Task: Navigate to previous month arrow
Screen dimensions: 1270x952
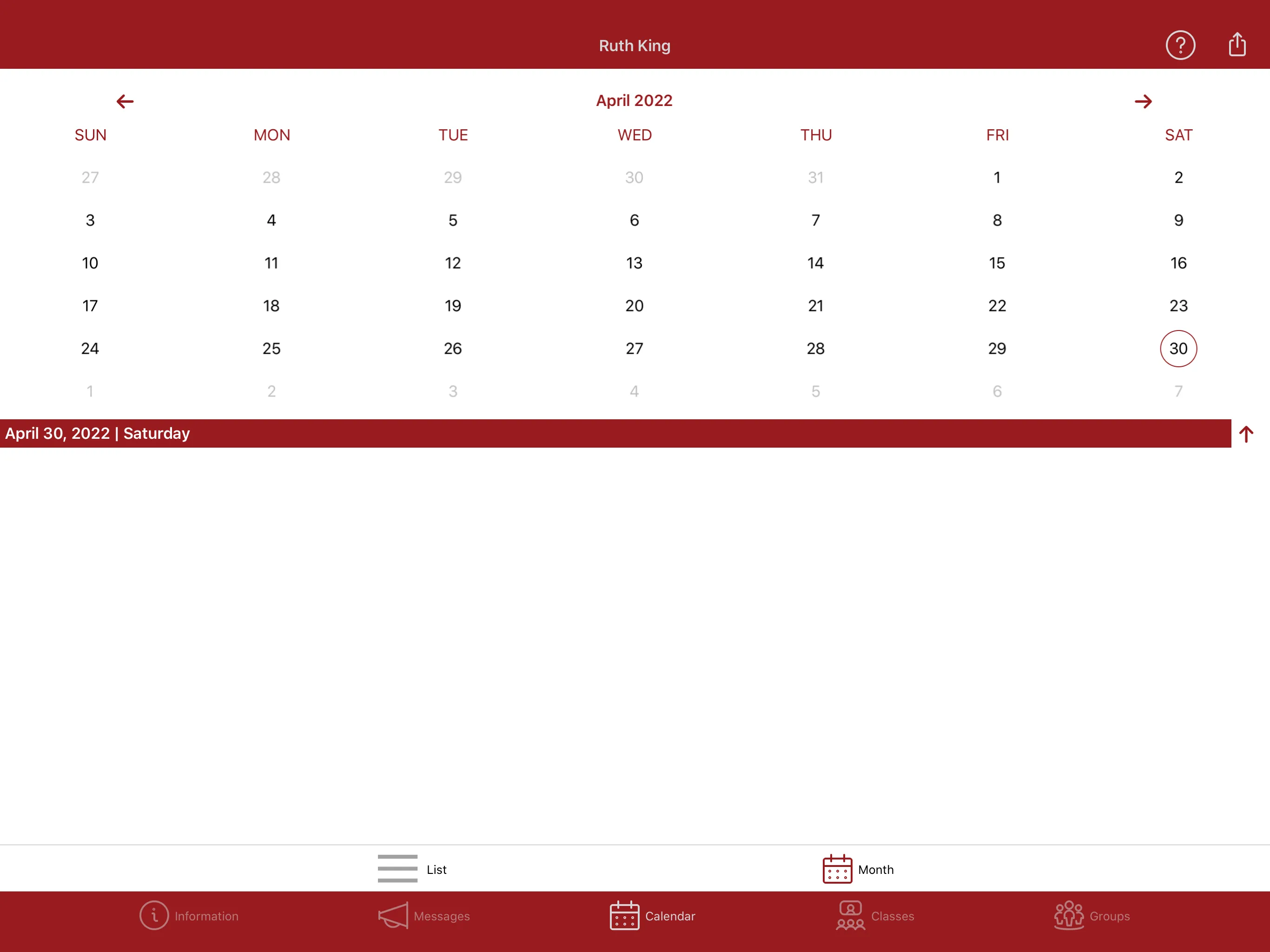Action: pyautogui.click(x=125, y=100)
